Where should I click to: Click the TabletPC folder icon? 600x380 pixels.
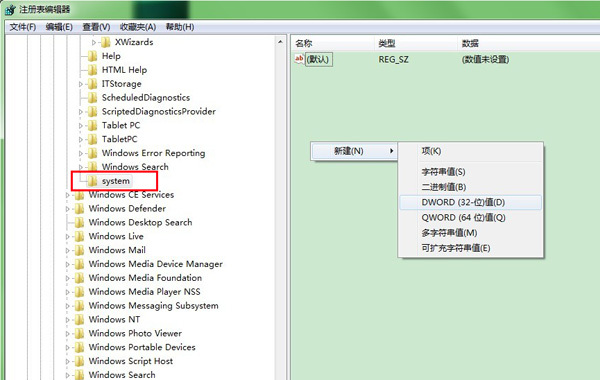coord(92,139)
